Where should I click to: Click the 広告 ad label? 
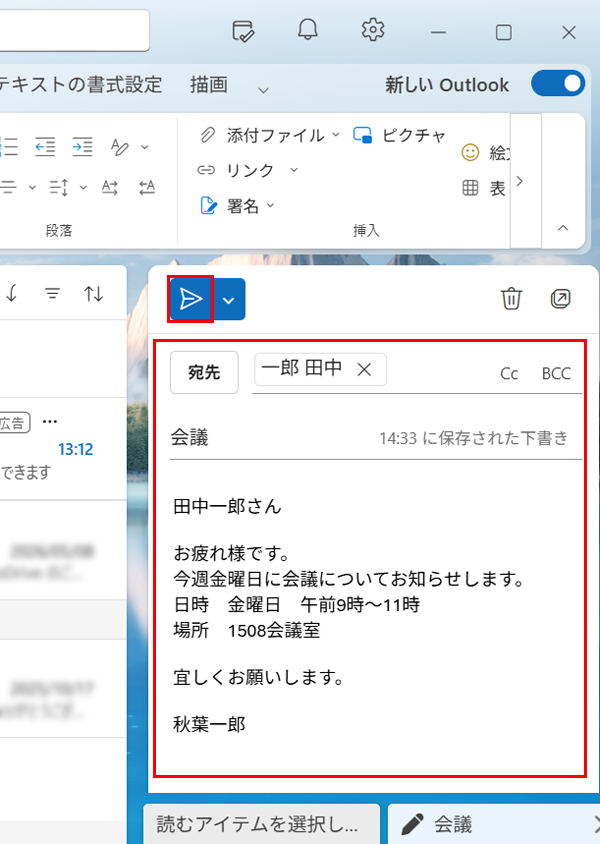14,423
